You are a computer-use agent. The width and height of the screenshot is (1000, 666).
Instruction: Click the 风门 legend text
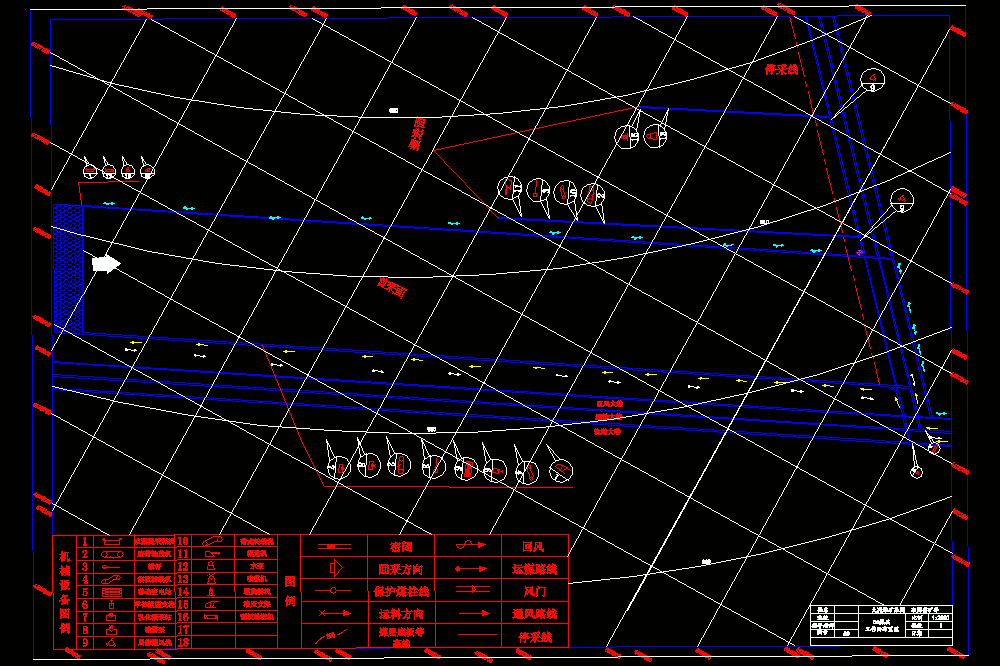(535, 591)
